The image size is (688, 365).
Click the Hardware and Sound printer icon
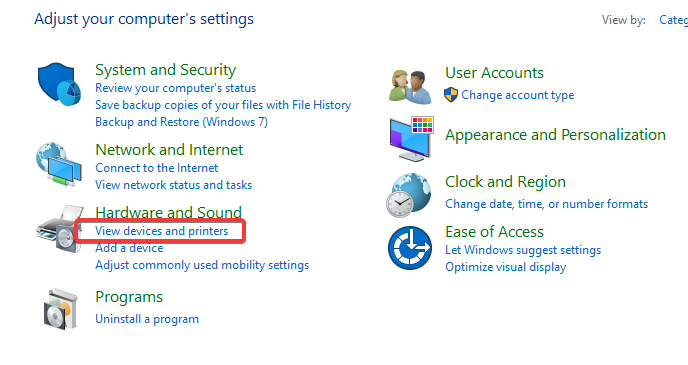(60, 229)
